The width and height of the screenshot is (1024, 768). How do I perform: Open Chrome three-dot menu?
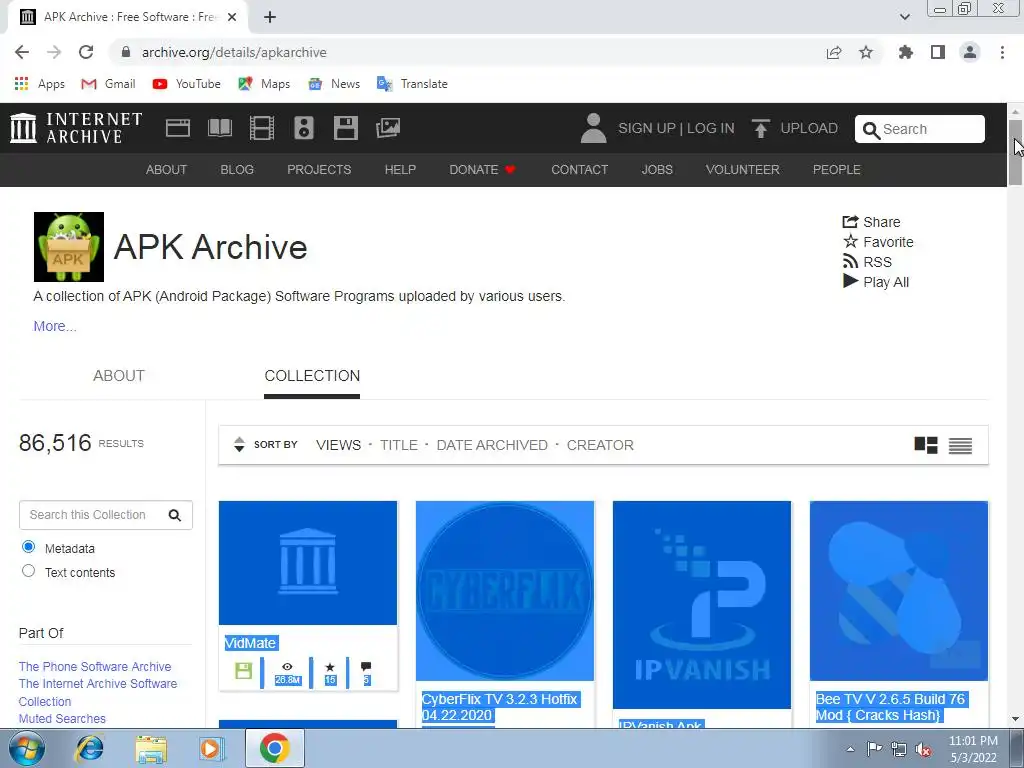tap(1002, 52)
